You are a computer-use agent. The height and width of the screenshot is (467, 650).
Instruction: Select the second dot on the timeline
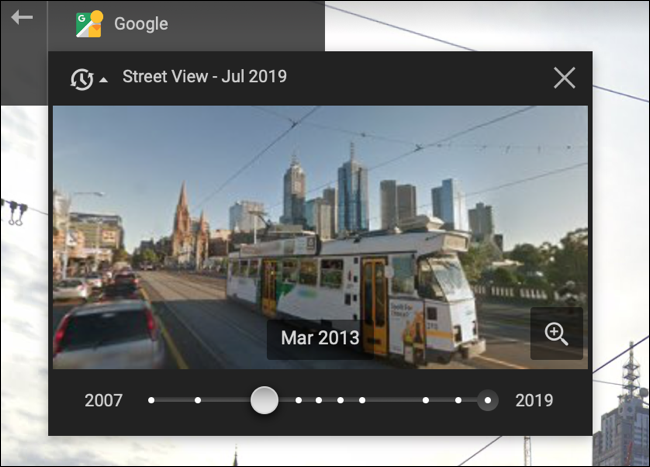pyautogui.click(x=198, y=400)
